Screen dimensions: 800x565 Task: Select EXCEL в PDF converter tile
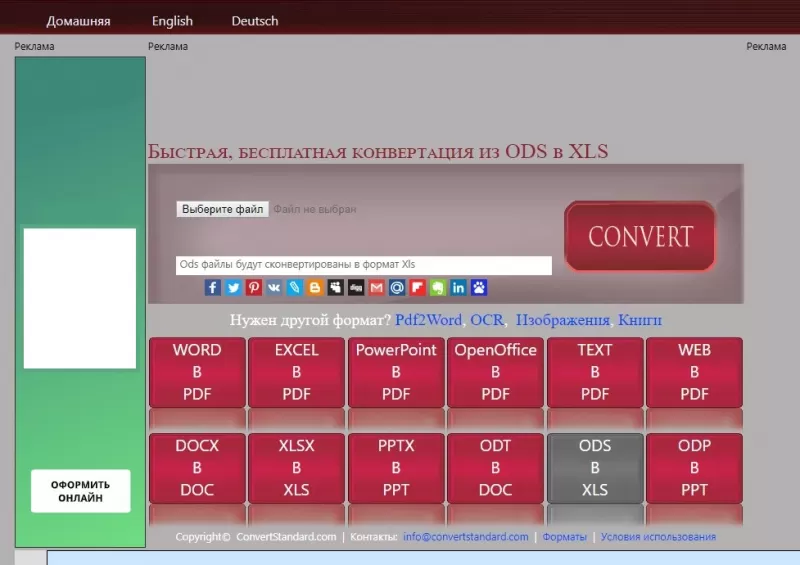(296, 372)
